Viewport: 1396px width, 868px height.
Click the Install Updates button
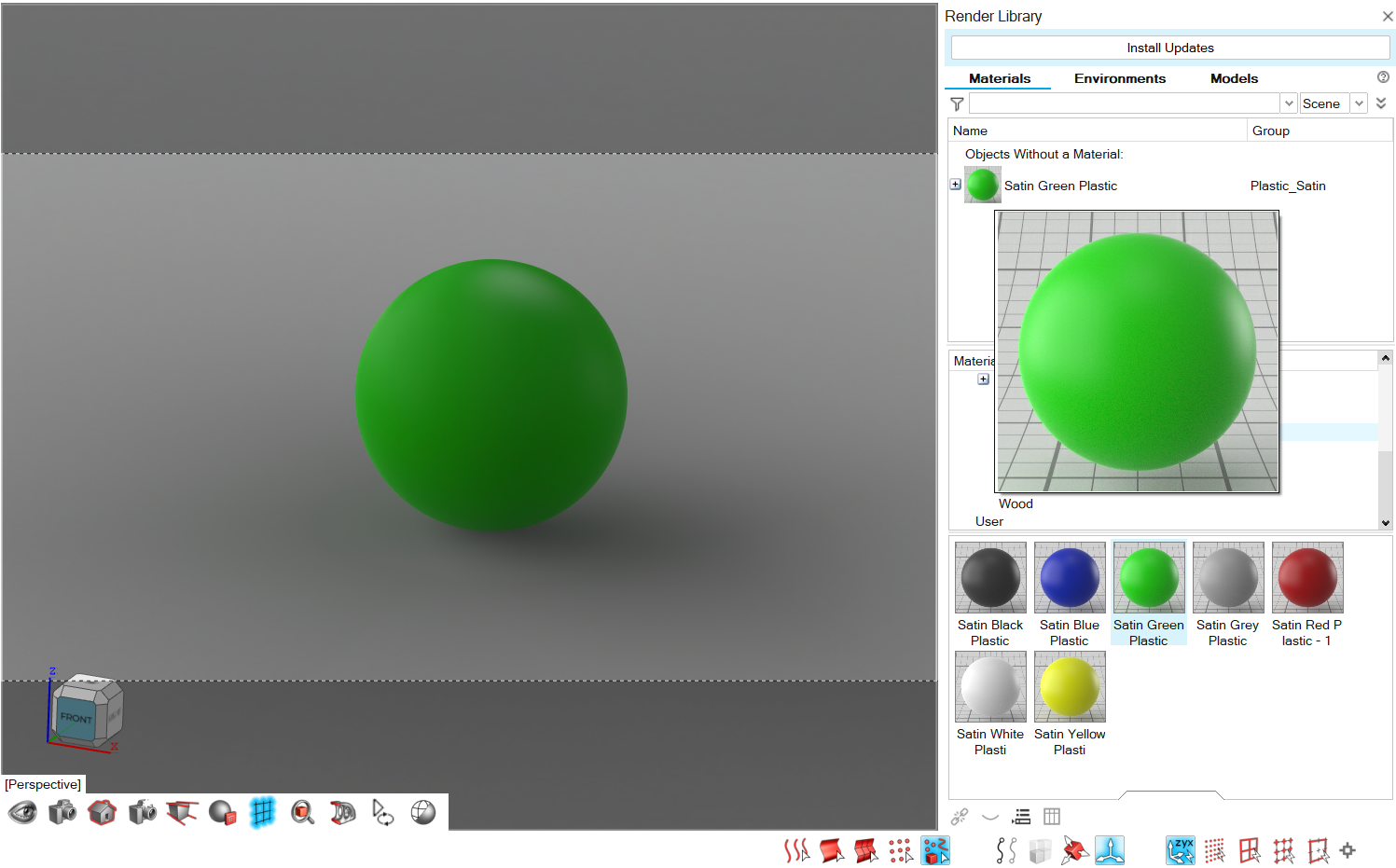click(x=1169, y=48)
